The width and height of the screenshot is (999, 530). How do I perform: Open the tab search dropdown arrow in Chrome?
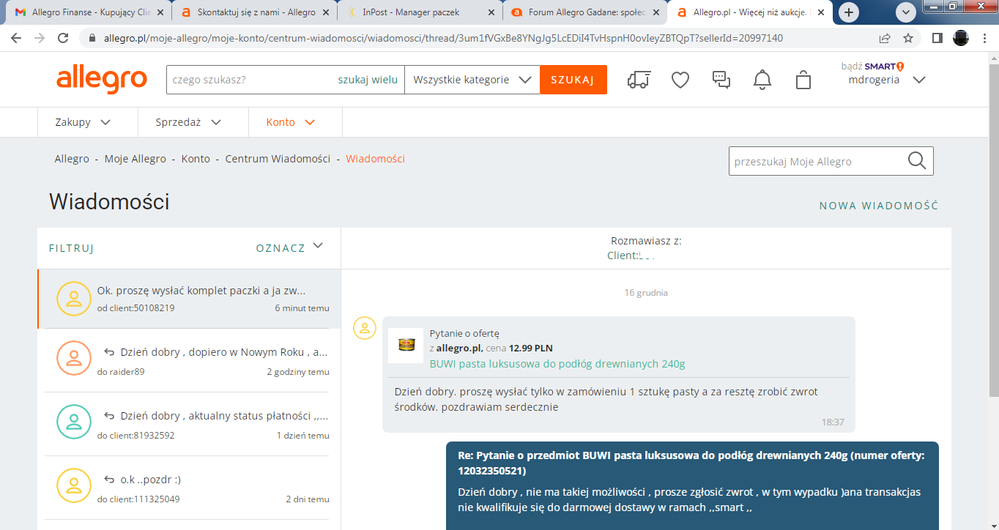(906, 12)
